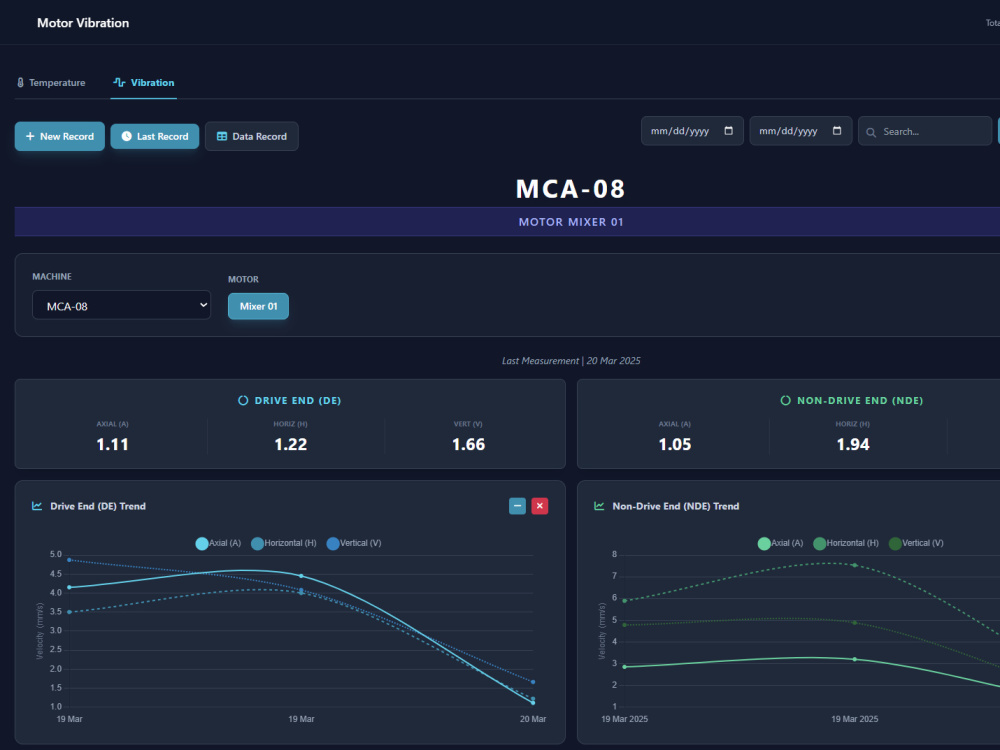Click the magnifier icon in the search box
This screenshot has height=750, width=1000.
pyautogui.click(x=871, y=132)
